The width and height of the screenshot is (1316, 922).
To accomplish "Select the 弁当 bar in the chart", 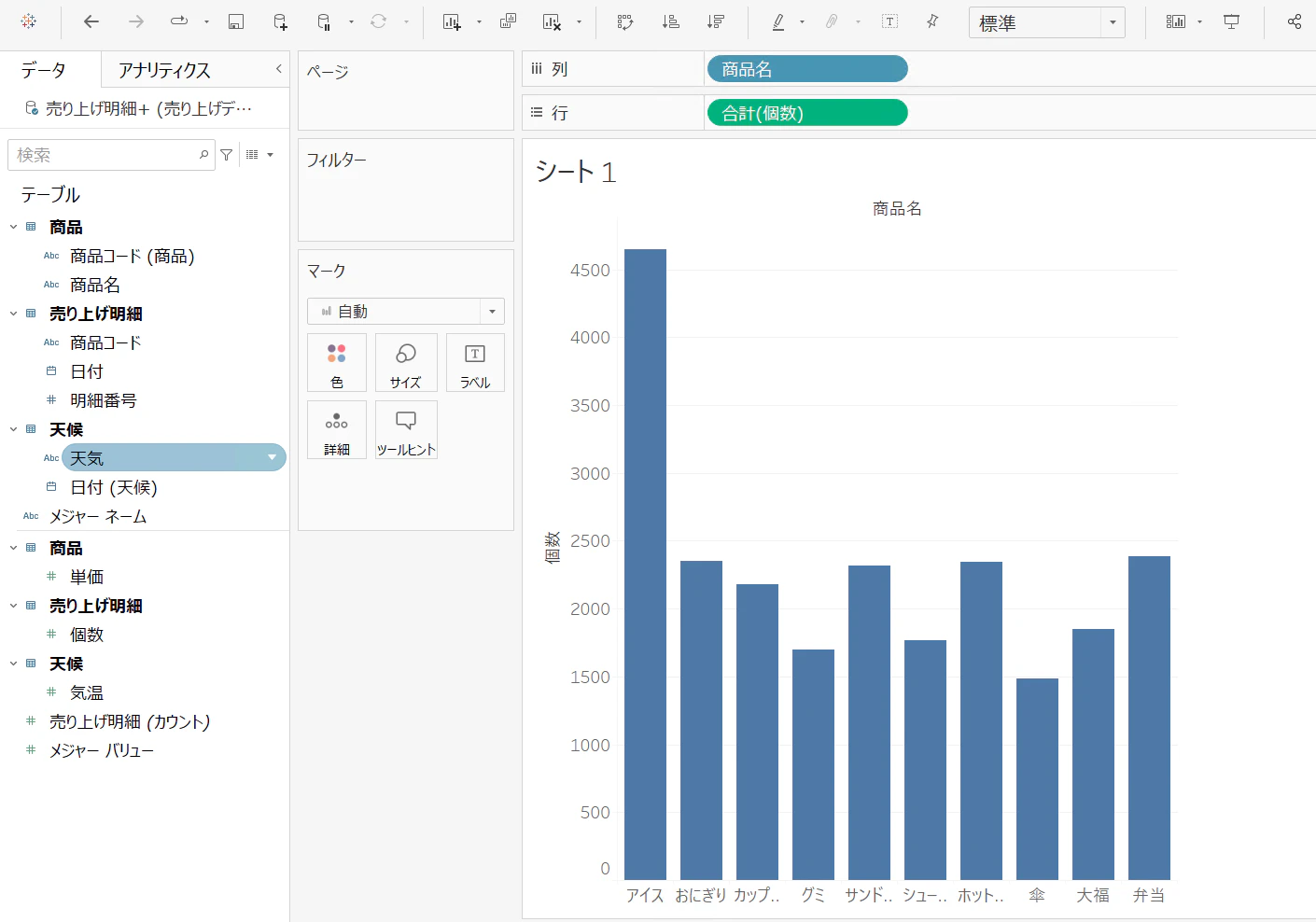I will tap(1149, 718).
